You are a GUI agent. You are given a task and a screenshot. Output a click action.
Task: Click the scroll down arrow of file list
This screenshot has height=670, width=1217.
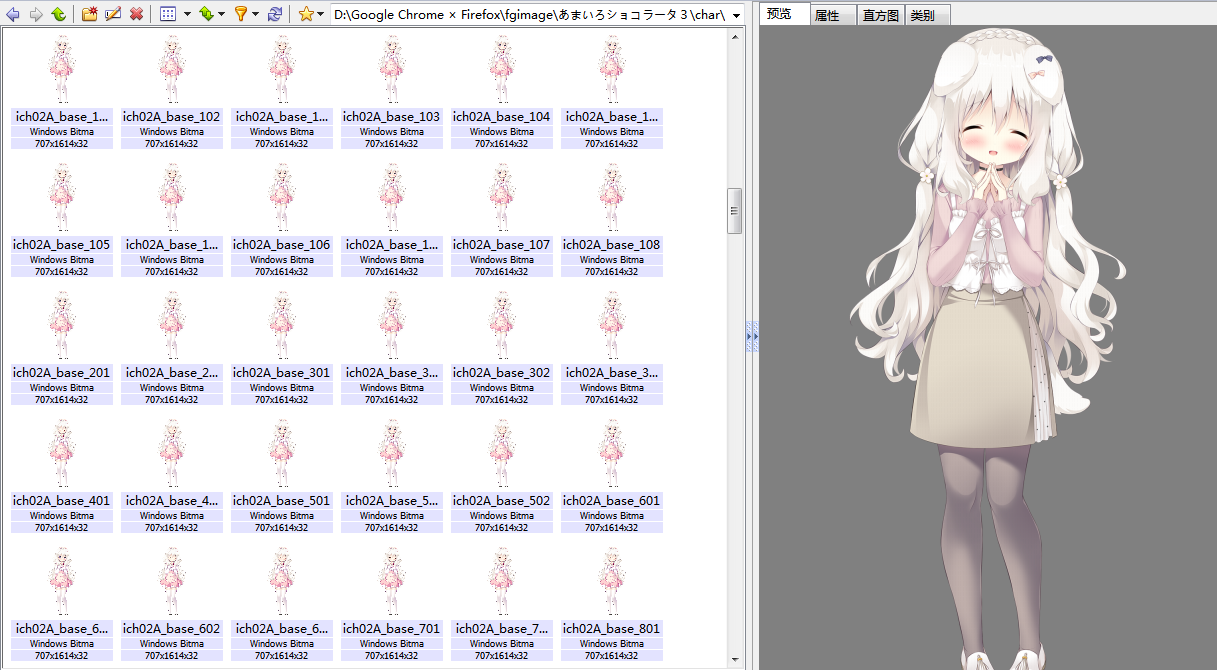(735, 660)
